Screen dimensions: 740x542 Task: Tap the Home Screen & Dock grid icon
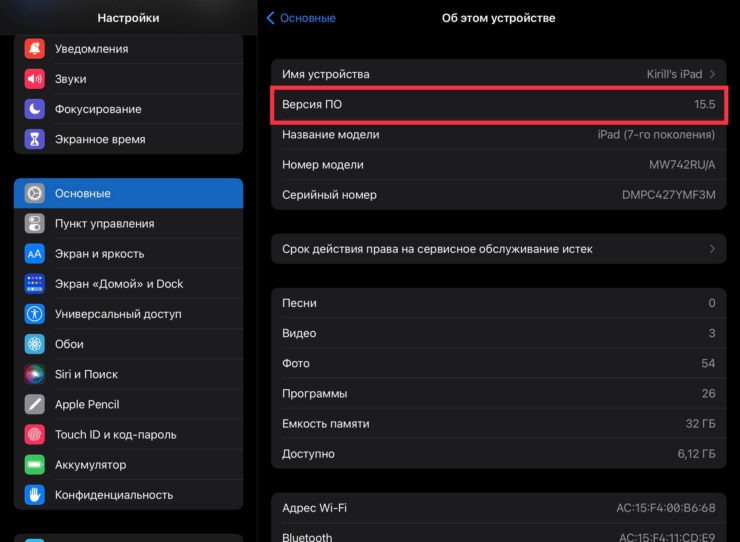[x=34, y=284]
